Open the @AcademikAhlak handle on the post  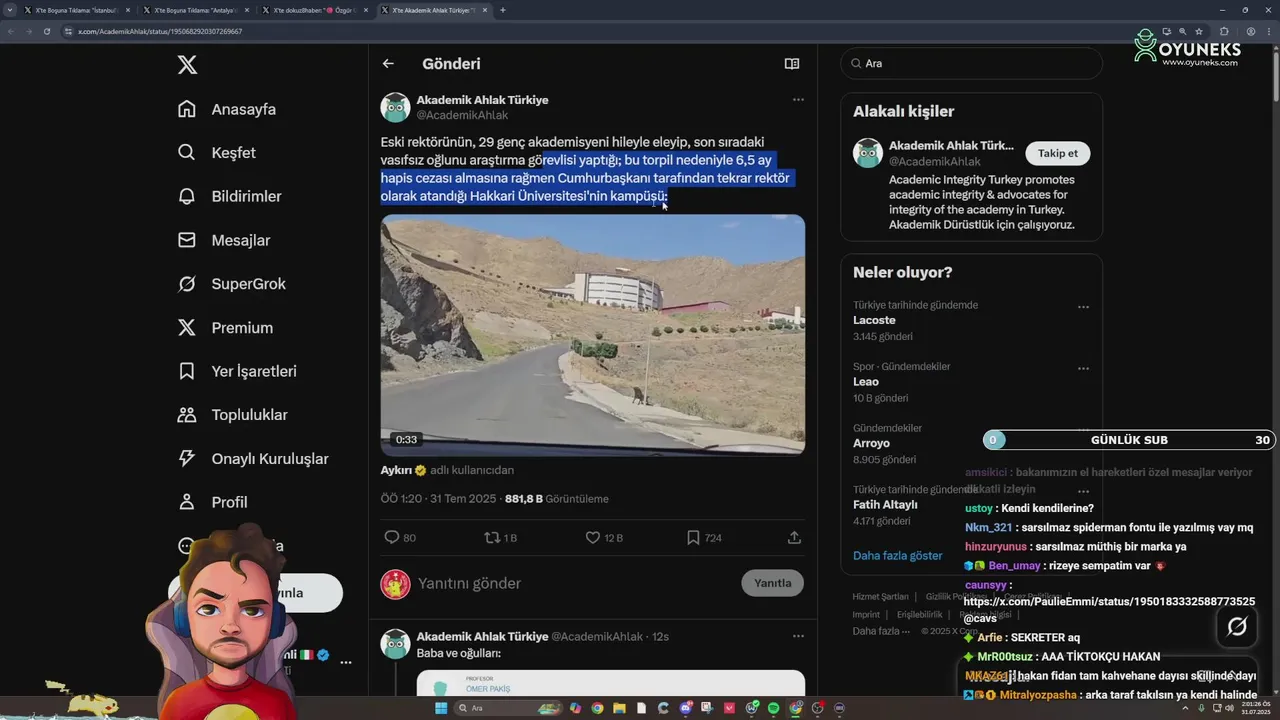(462, 116)
